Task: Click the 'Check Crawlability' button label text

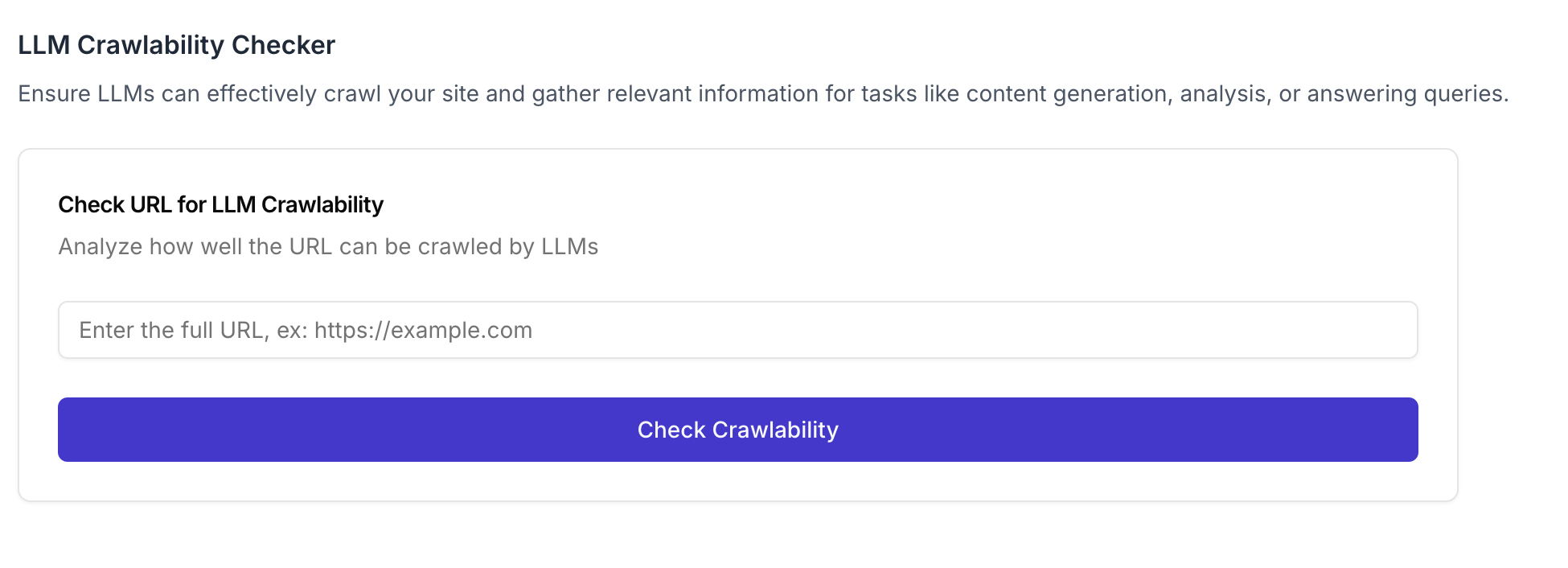Action: [737, 430]
